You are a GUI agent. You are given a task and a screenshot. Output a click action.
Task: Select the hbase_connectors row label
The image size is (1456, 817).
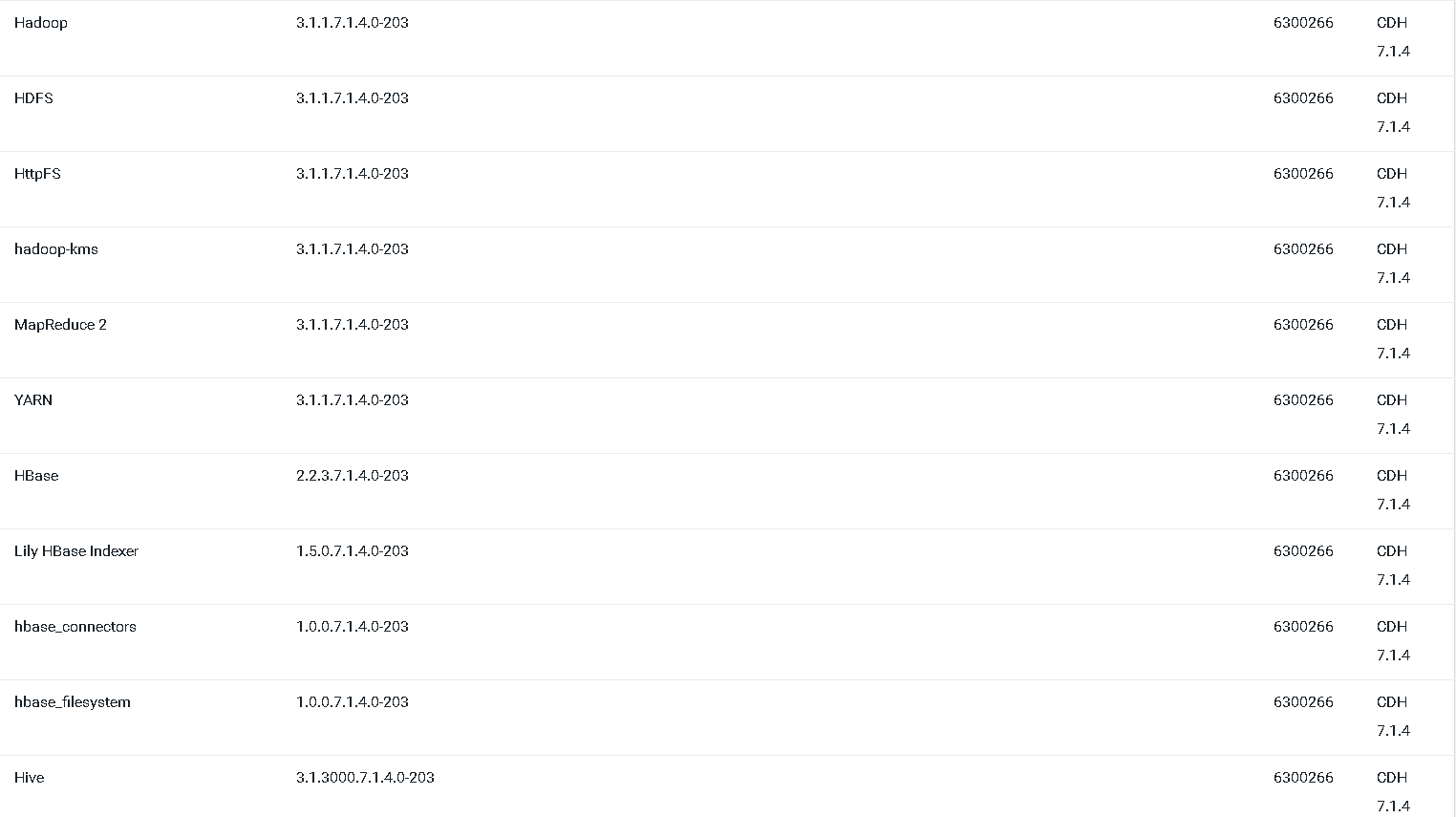coord(75,627)
